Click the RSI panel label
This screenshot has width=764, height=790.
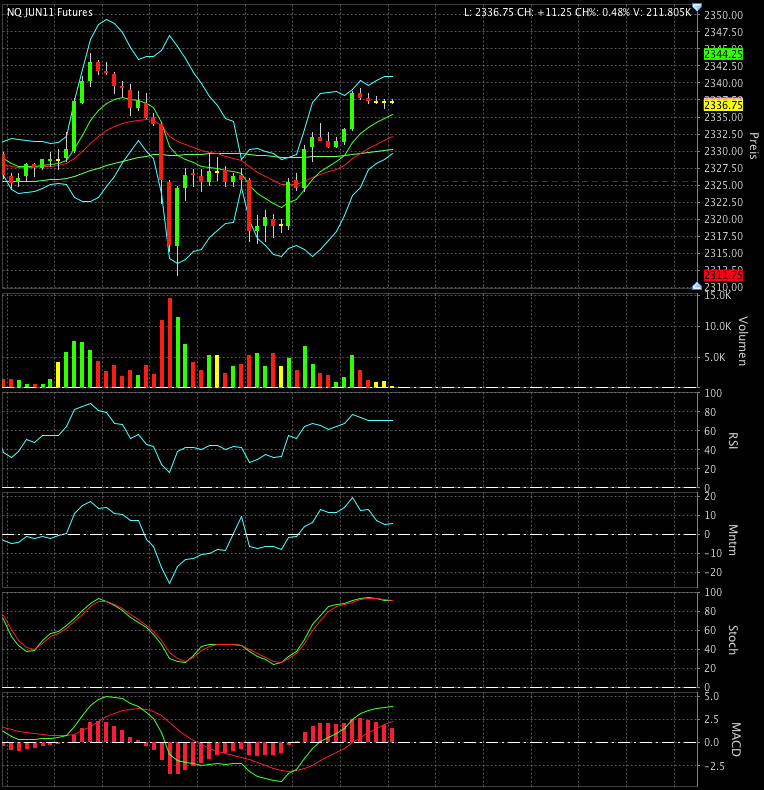tap(733, 440)
